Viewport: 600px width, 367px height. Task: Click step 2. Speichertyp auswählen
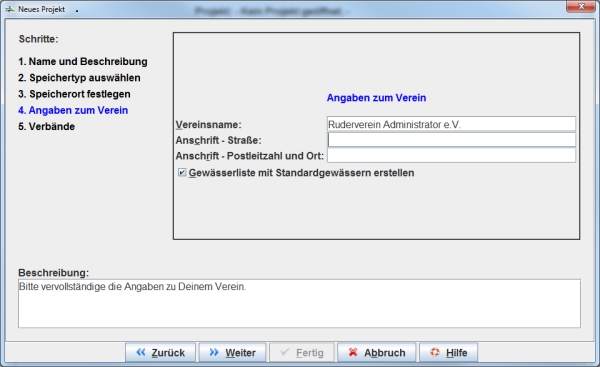79,78
